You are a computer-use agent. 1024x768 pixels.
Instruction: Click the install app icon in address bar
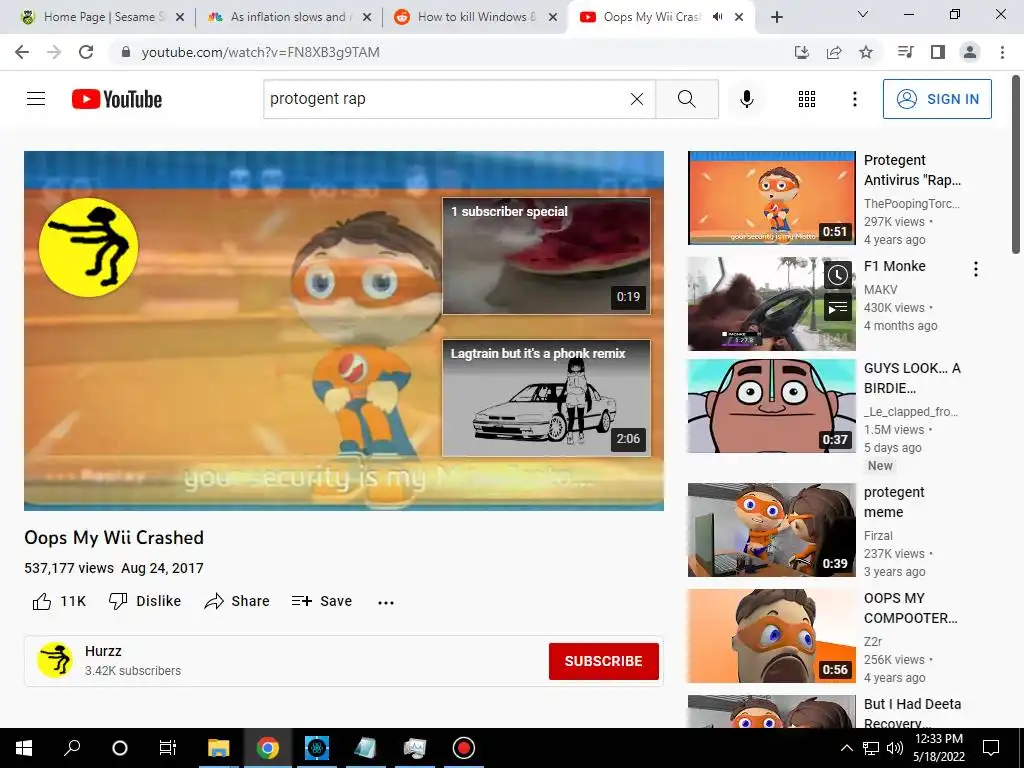click(x=802, y=52)
